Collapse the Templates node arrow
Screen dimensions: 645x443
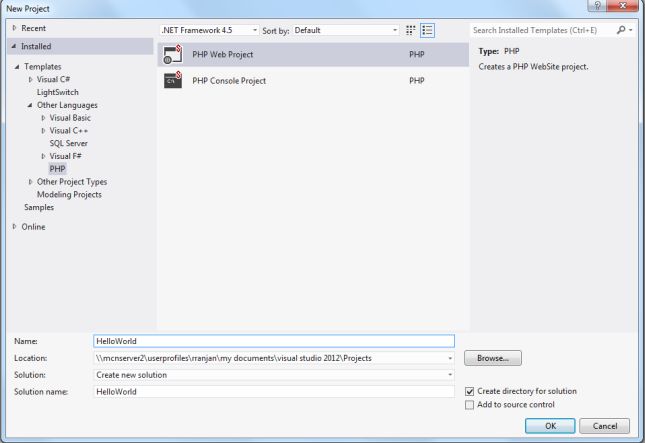17,67
